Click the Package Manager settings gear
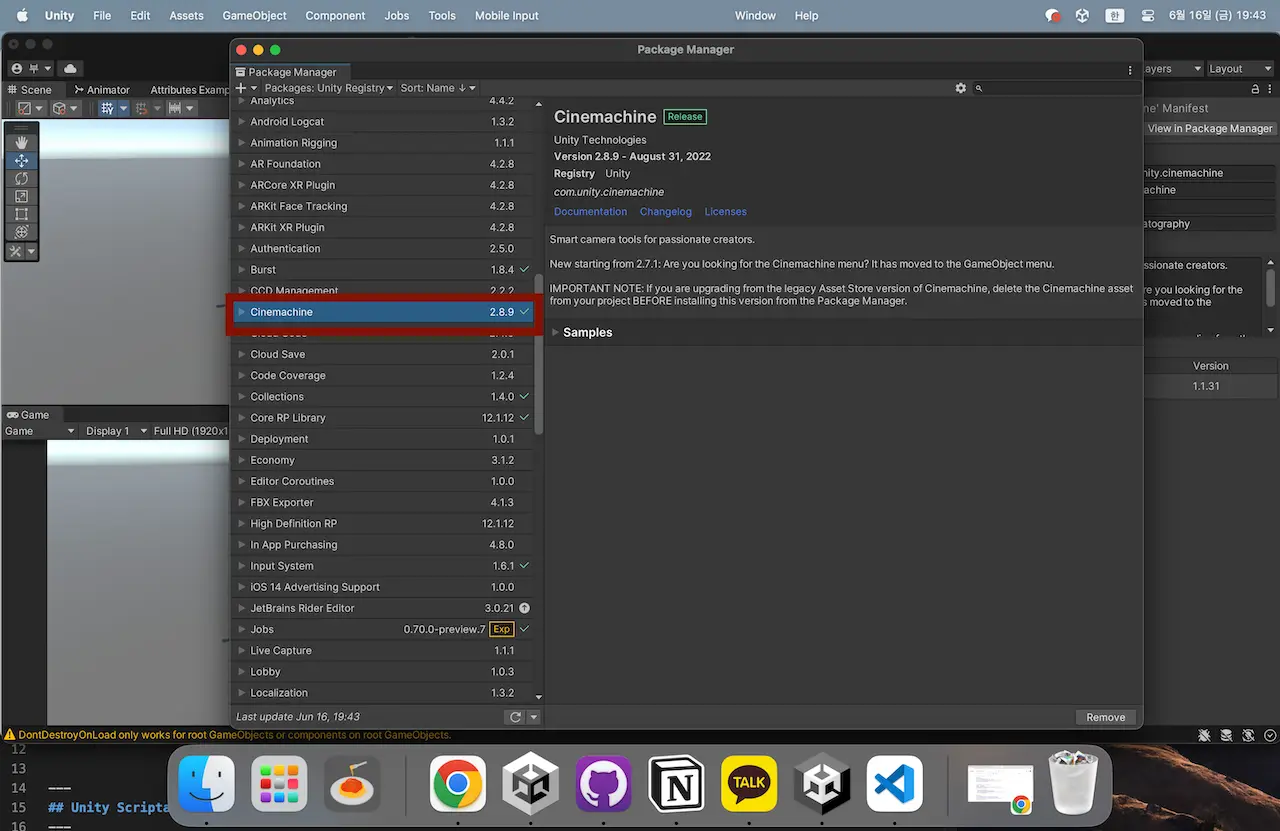1280x831 pixels. [x=961, y=88]
